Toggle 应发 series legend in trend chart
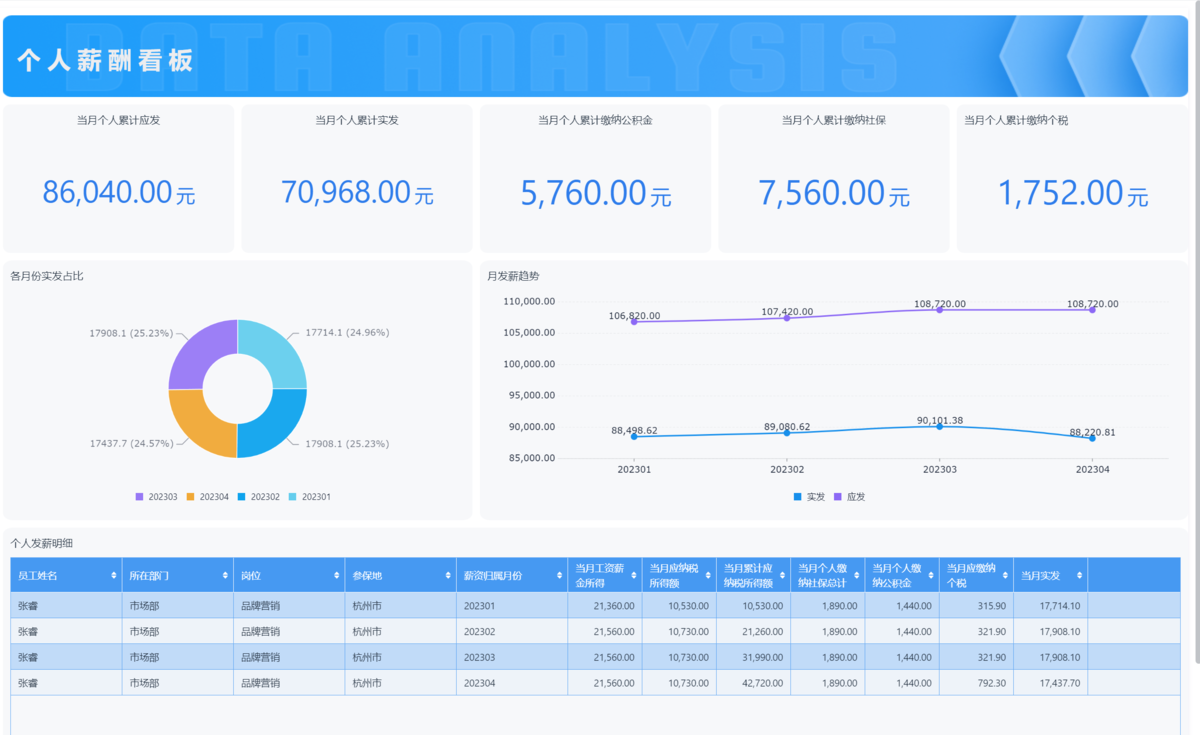This screenshot has height=735, width=1200. point(850,497)
